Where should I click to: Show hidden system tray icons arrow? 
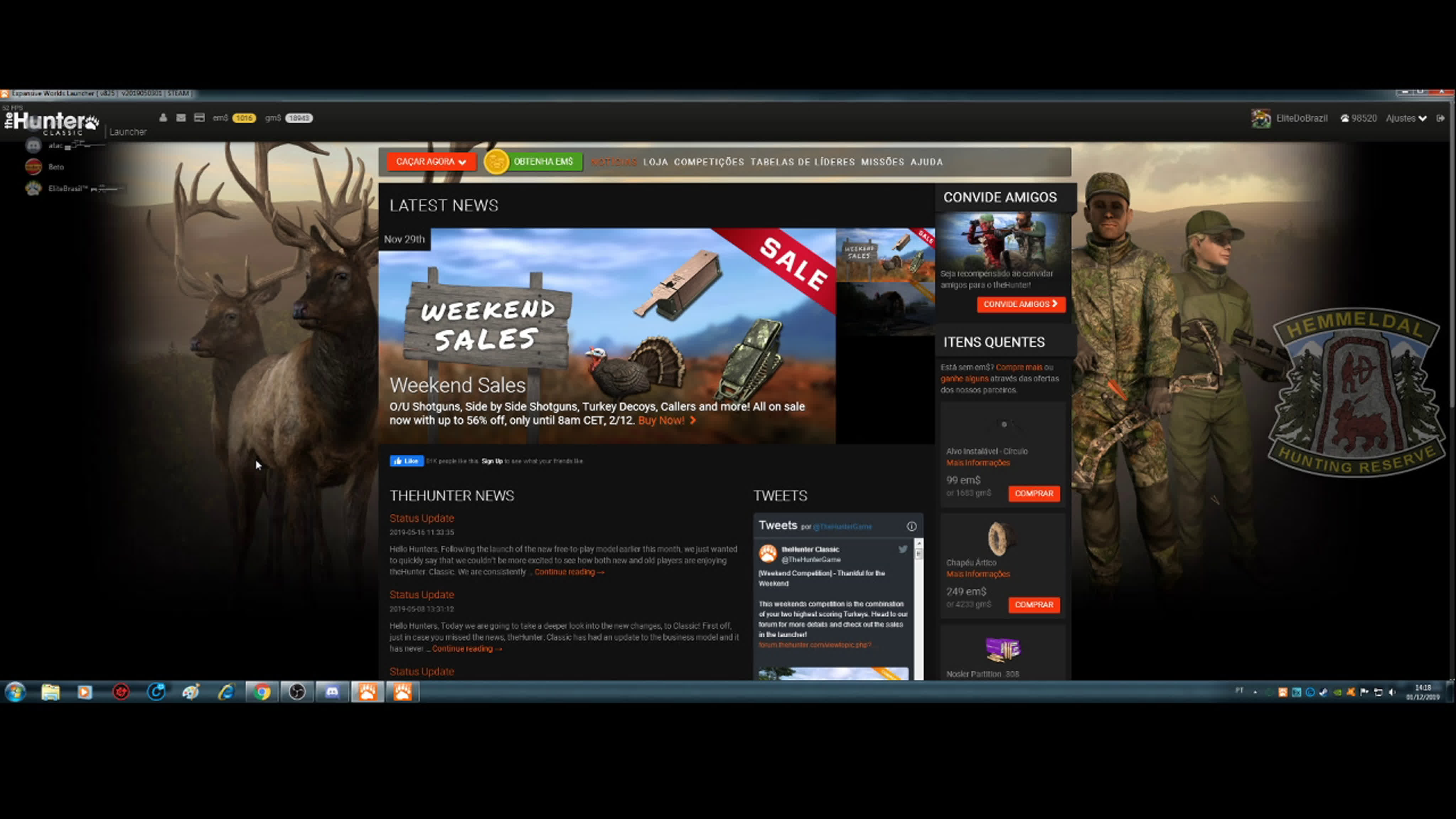coord(1256,692)
